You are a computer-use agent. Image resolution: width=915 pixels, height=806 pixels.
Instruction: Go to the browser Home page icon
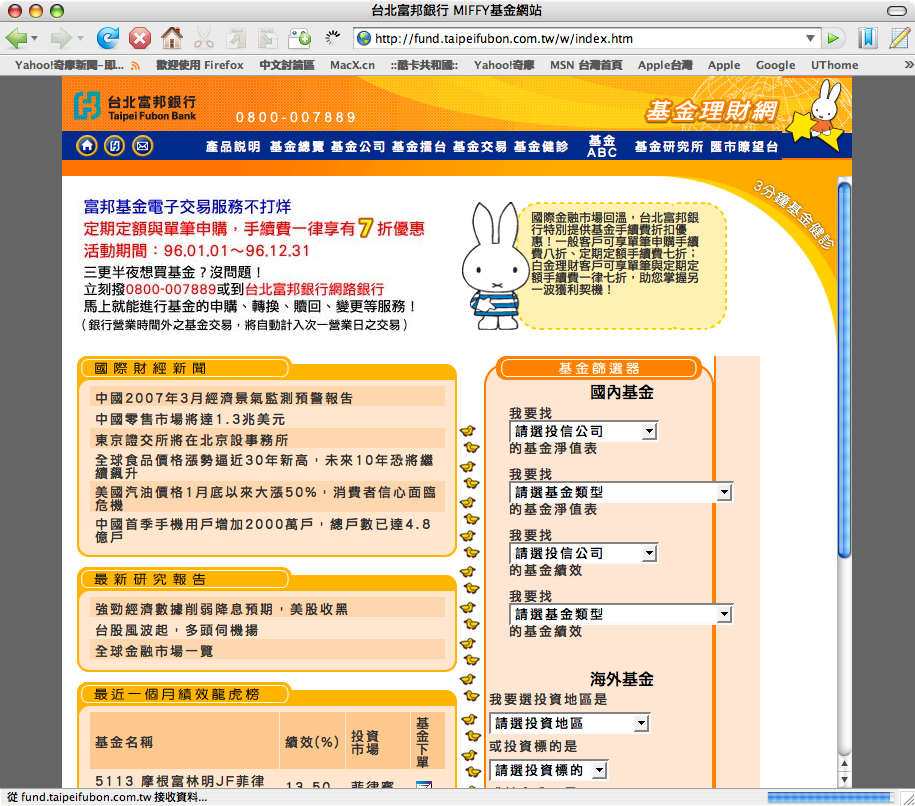pyautogui.click(x=172, y=38)
